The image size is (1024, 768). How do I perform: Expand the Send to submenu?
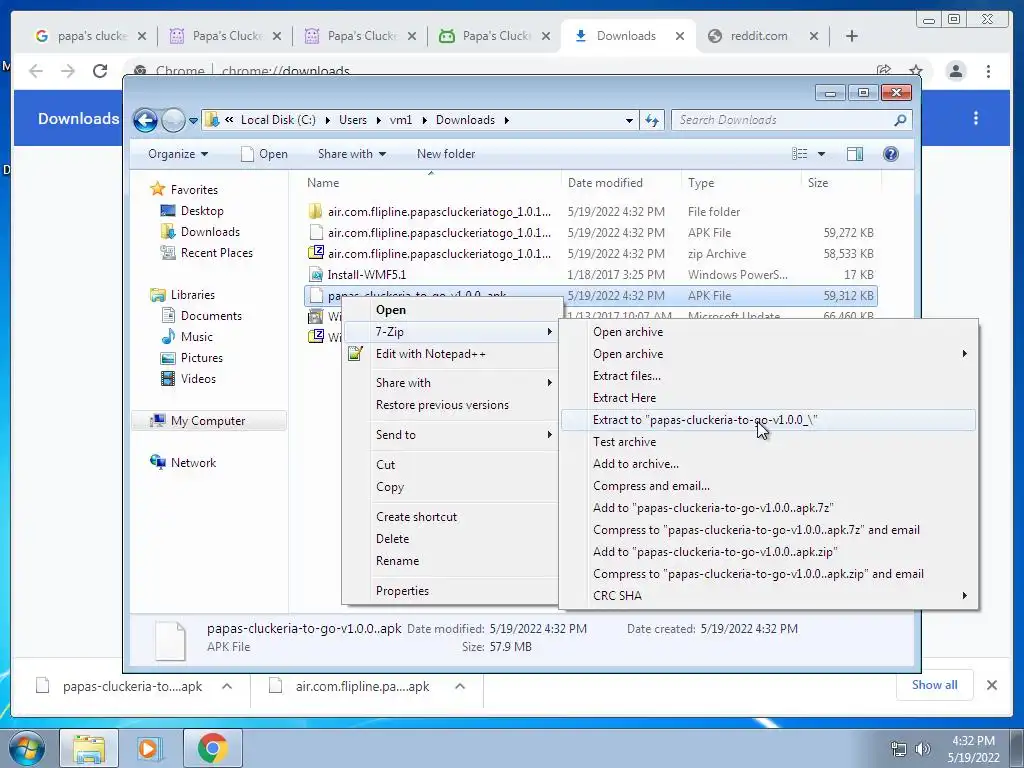coord(450,435)
